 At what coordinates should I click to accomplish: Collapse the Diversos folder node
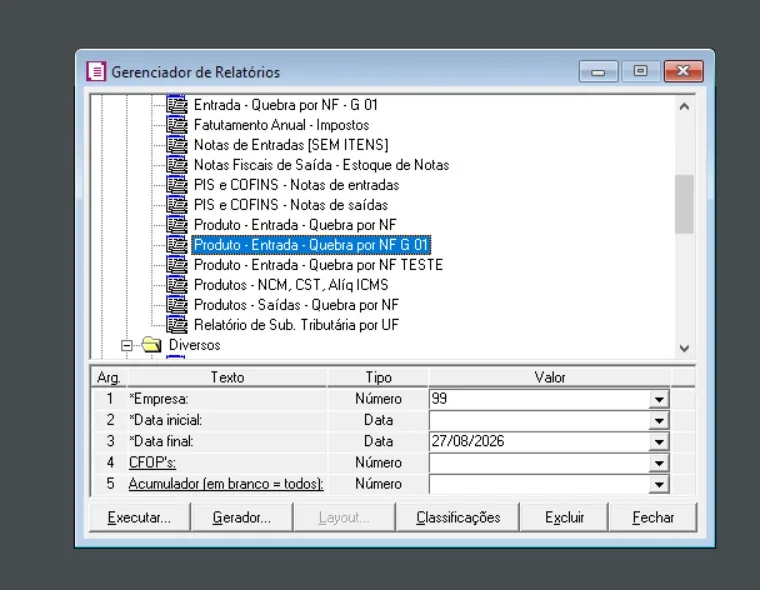[127, 346]
